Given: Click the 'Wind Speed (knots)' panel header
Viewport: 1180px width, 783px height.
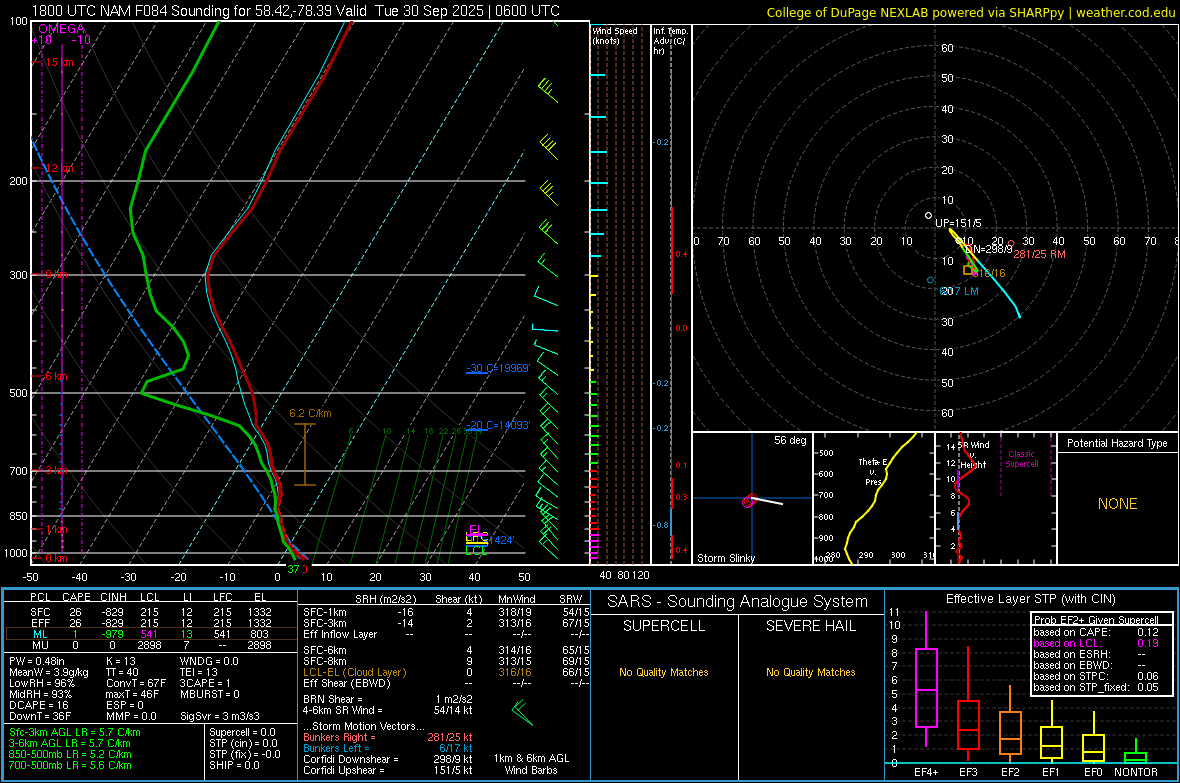Looking at the screenshot, I should (614, 35).
